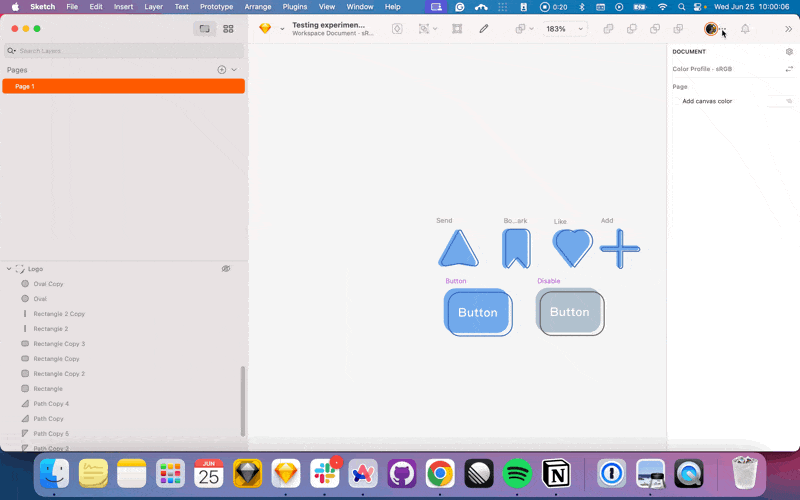Image resolution: width=800 pixels, height=500 pixels.
Task: Toggle visibility of the Logo group
Action: tap(226, 269)
